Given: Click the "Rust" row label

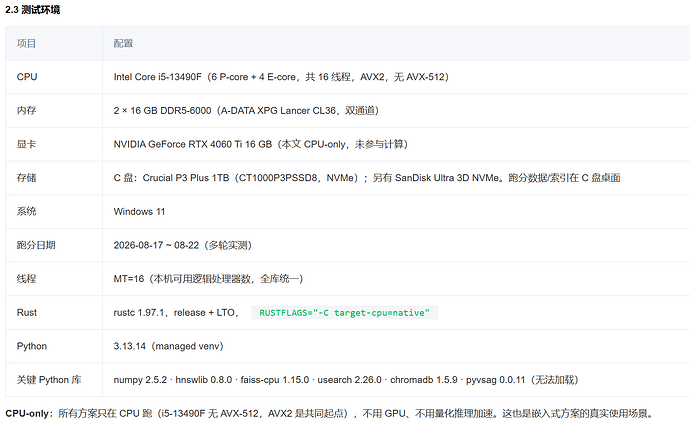Looking at the screenshot, I should coord(27,313).
